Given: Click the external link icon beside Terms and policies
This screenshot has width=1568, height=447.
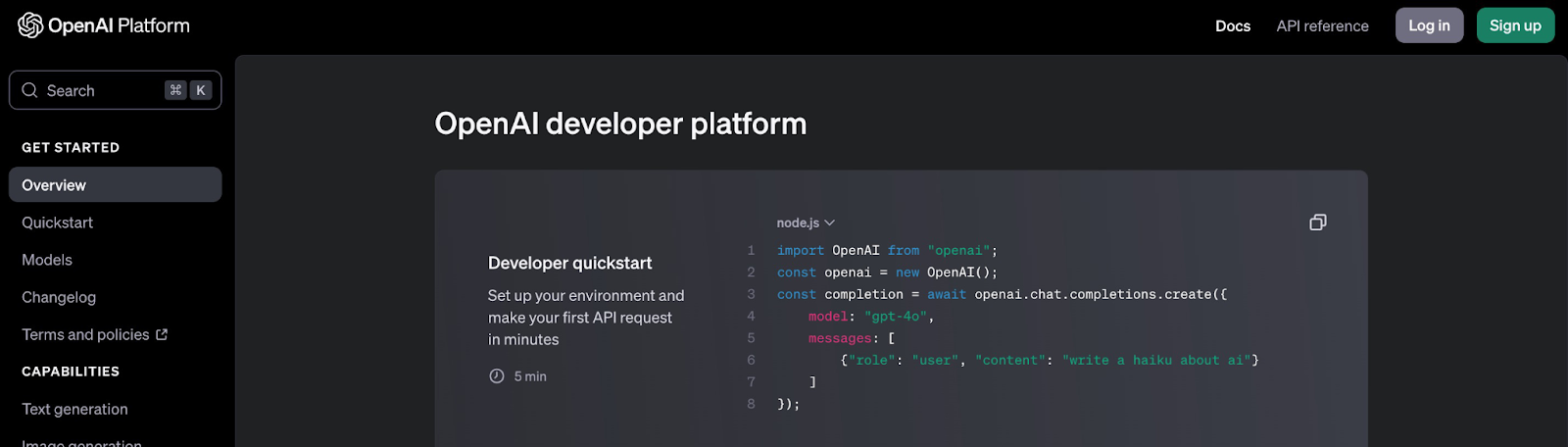Looking at the screenshot, I should click(x=162, y=334).
